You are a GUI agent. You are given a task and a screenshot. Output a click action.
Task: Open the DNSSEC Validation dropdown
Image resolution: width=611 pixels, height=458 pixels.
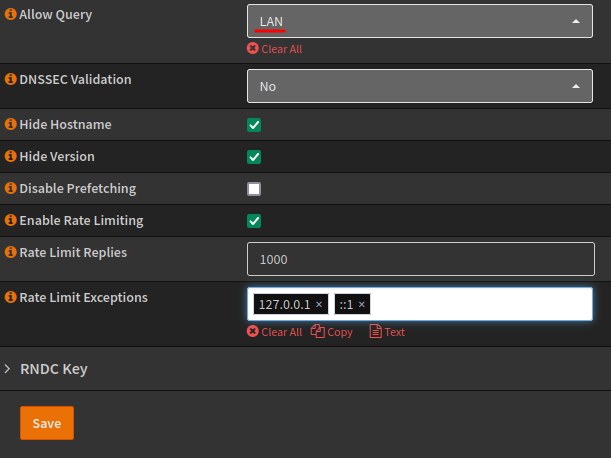click(x=420, y=86)
